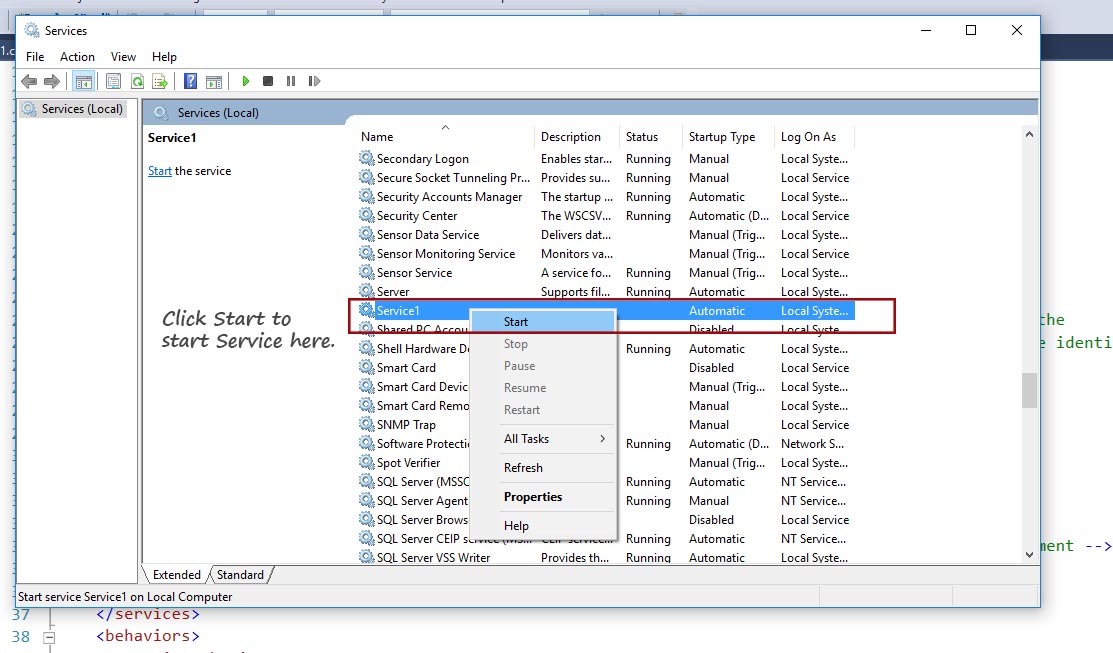Toggle the Show/Hide Console Tree icon

84,82
